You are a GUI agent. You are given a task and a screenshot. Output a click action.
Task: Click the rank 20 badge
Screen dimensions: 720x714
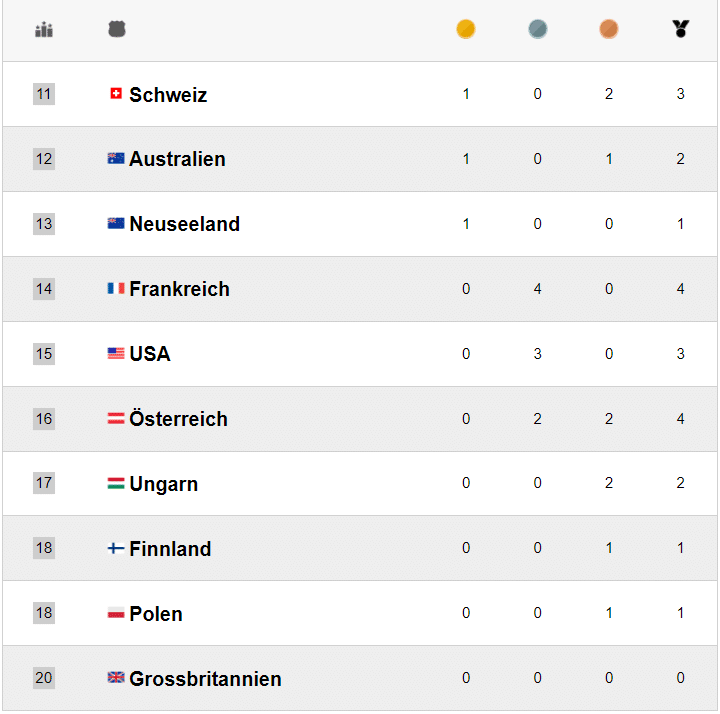click(44, 678)
